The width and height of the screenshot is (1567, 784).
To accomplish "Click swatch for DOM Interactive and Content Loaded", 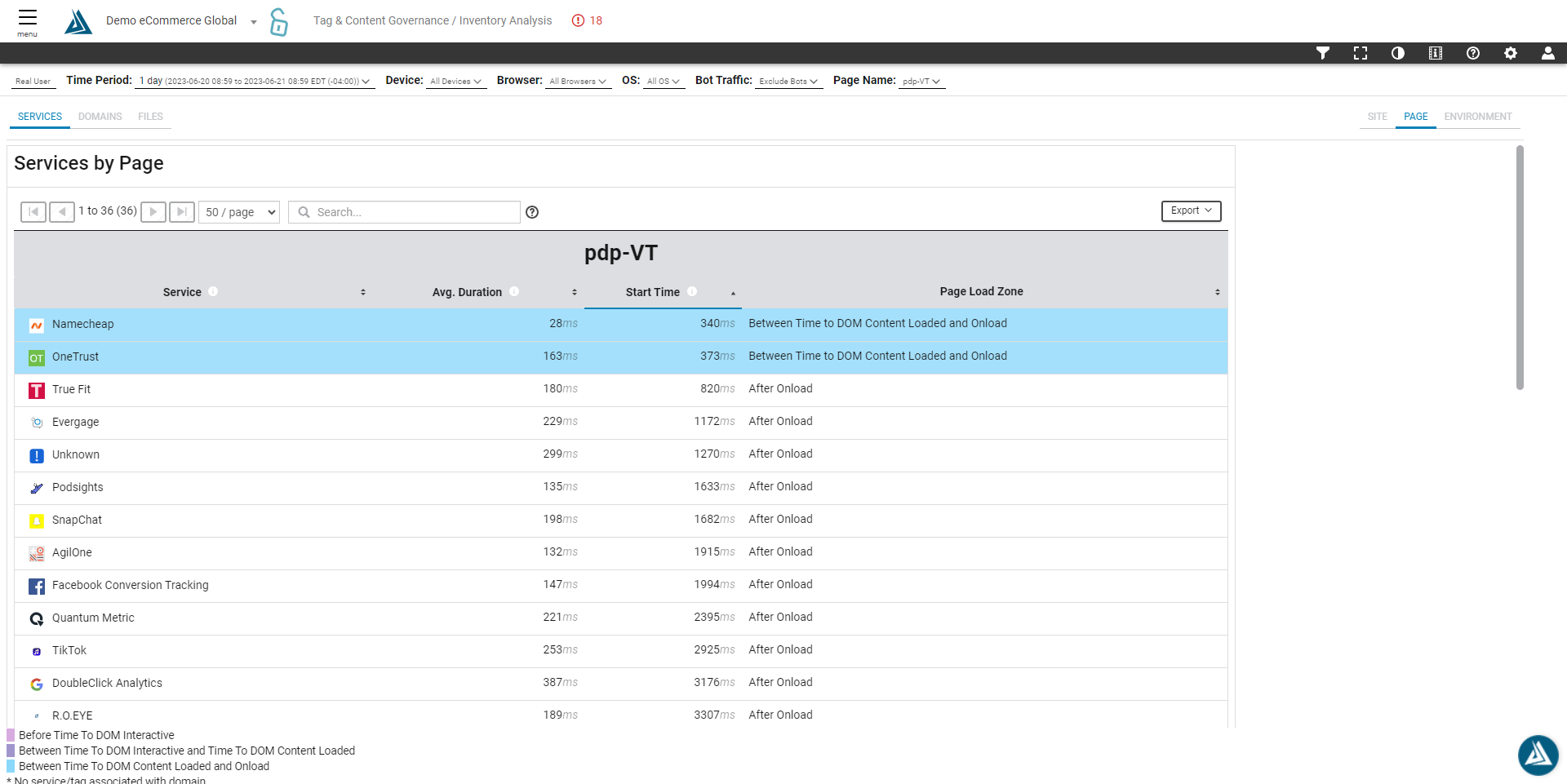I will (11, 751).
